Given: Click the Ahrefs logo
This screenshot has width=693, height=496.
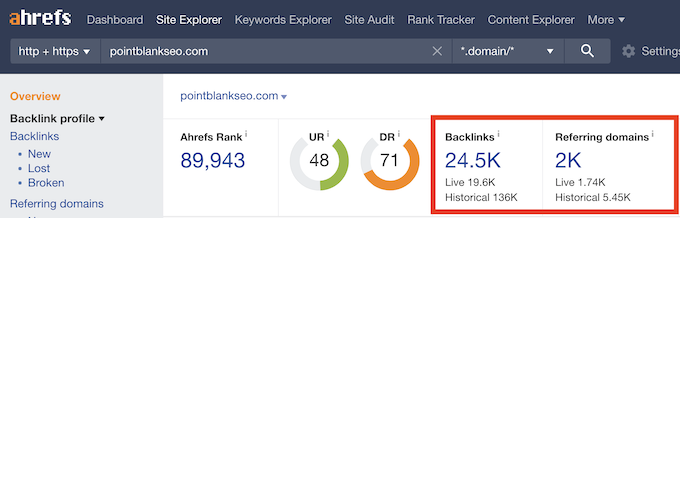Looking at the screenshot, I should click(x=40, y=18).
